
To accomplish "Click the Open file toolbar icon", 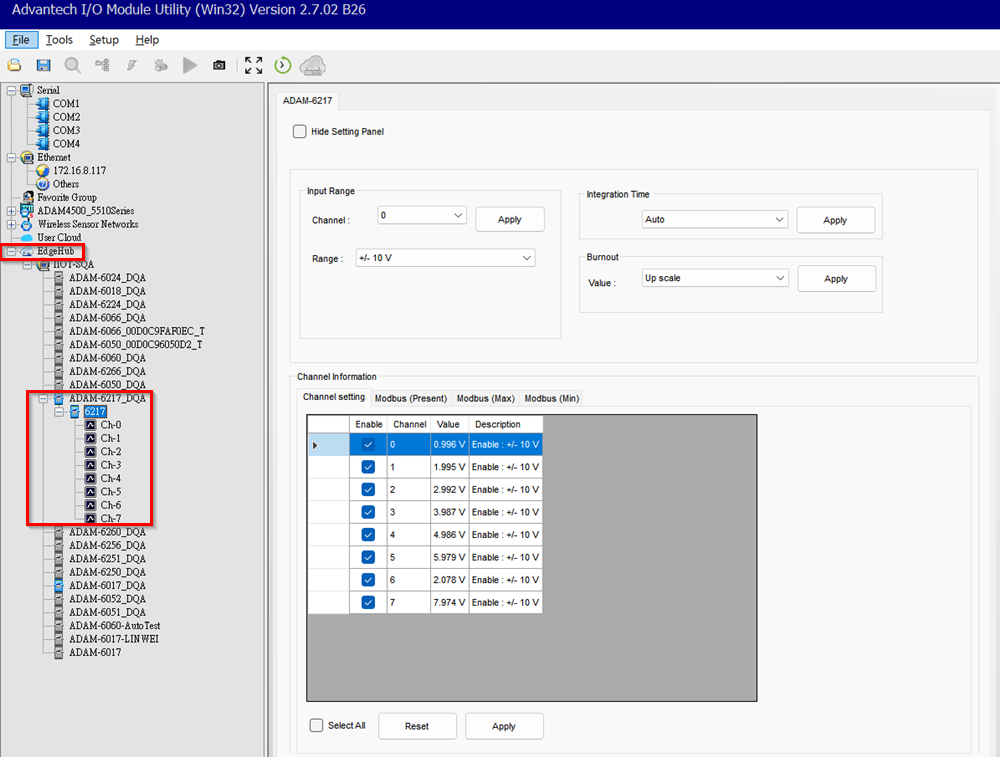I will (14, 65).
